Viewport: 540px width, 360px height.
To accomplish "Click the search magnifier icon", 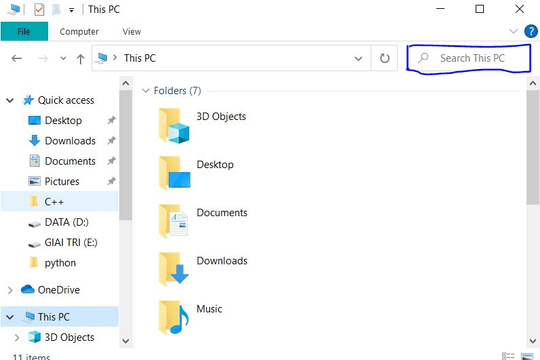I will click(423, 58).
